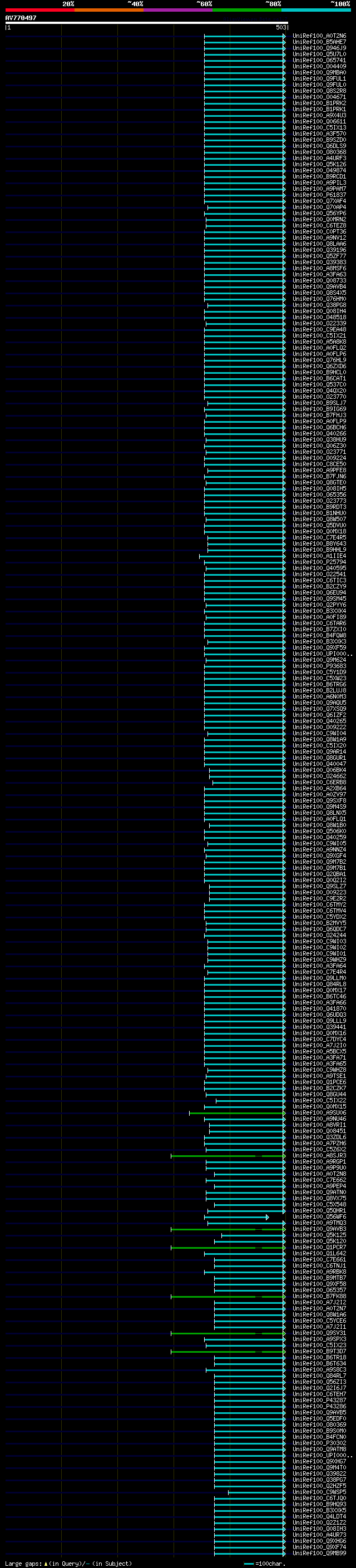Open hit UniRef100_Q5QHR1

pos(319,1211)
